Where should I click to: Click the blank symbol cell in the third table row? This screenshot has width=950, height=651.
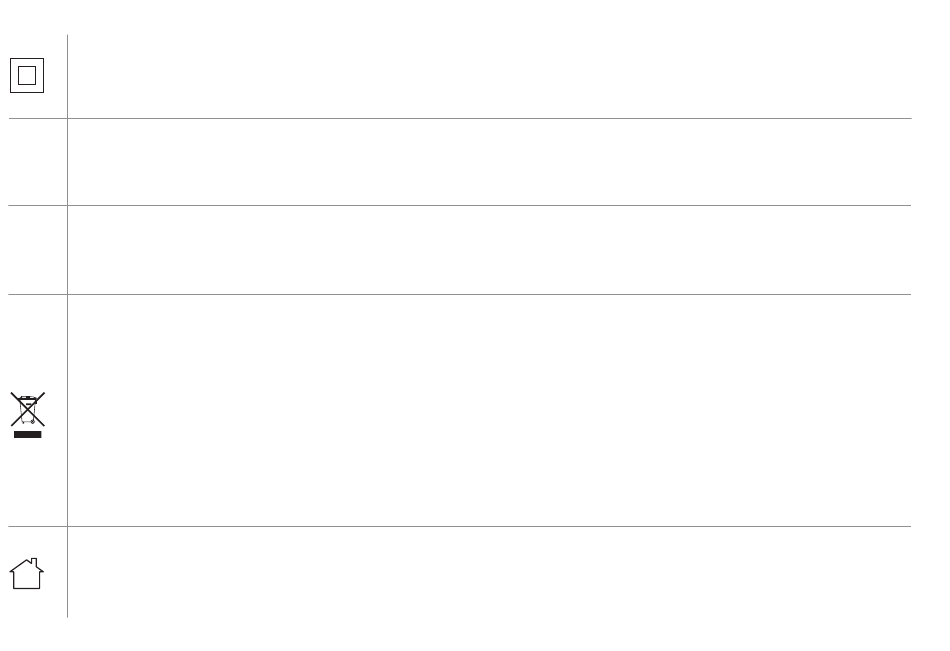(x=38, y=250)
